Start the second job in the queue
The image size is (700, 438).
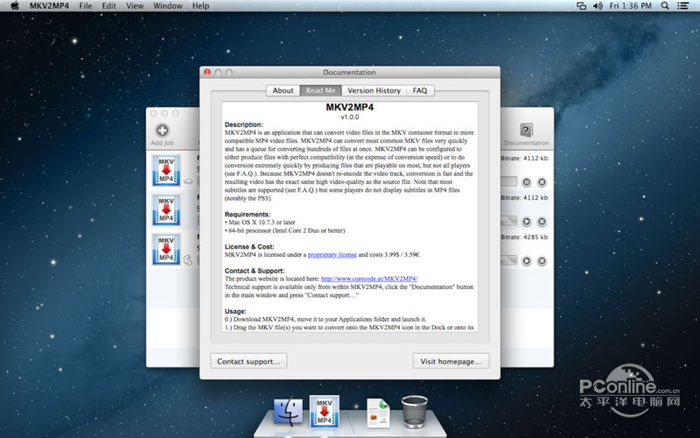point(526,221)
